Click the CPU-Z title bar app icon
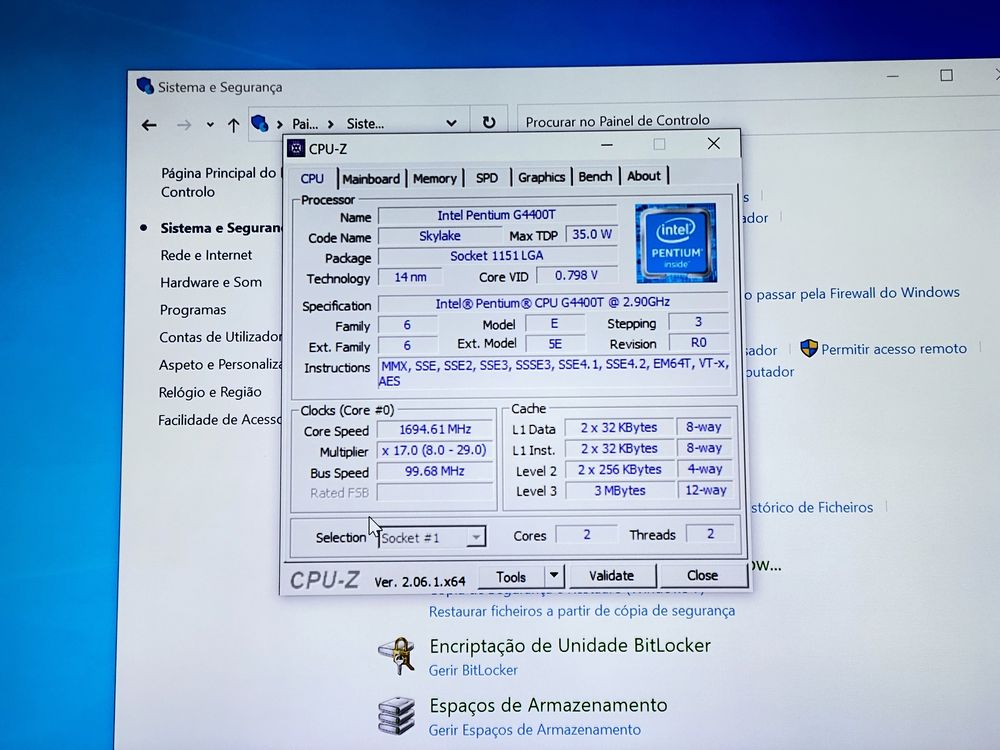This screenshot has height=750, width=1000. pos(295,149)
